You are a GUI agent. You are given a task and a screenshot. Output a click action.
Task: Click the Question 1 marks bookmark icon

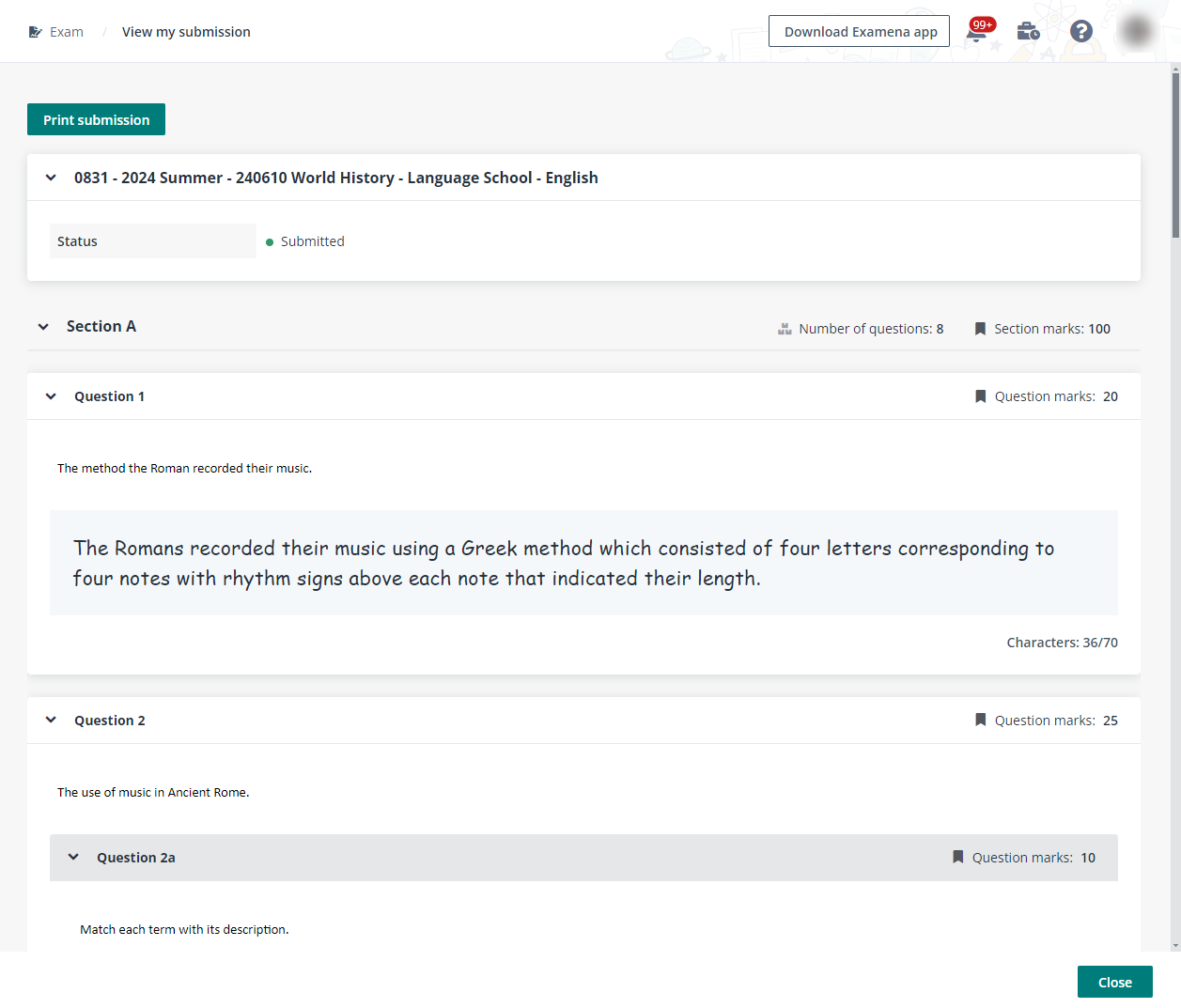tap(981, 396)
